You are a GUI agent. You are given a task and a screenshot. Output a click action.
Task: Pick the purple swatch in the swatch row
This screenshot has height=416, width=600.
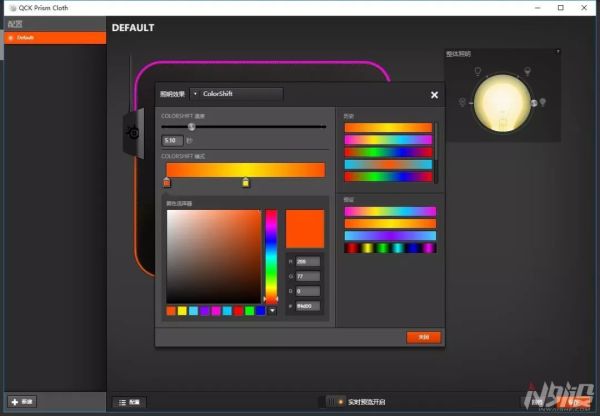205,311
